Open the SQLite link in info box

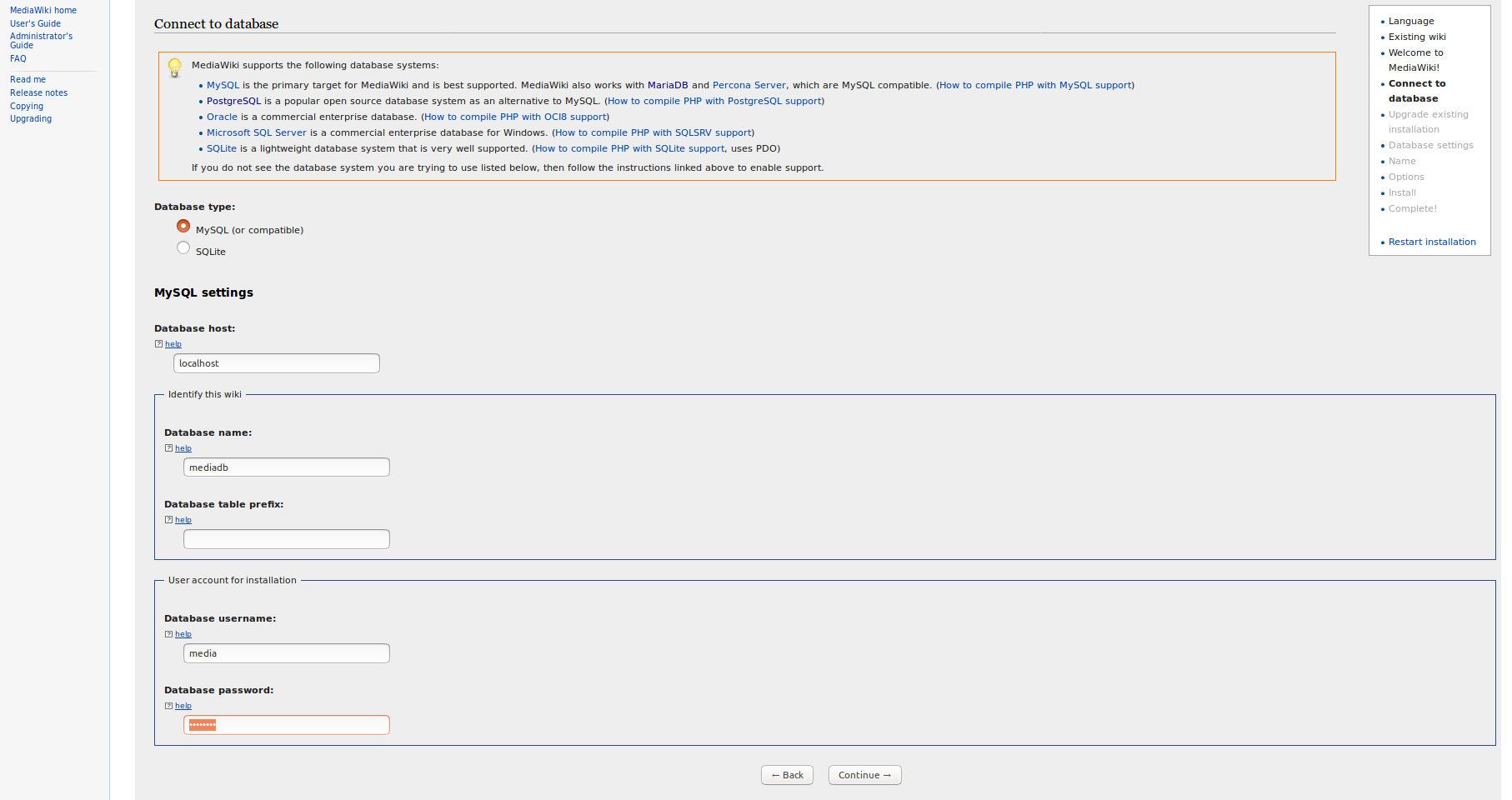(222, 148)
